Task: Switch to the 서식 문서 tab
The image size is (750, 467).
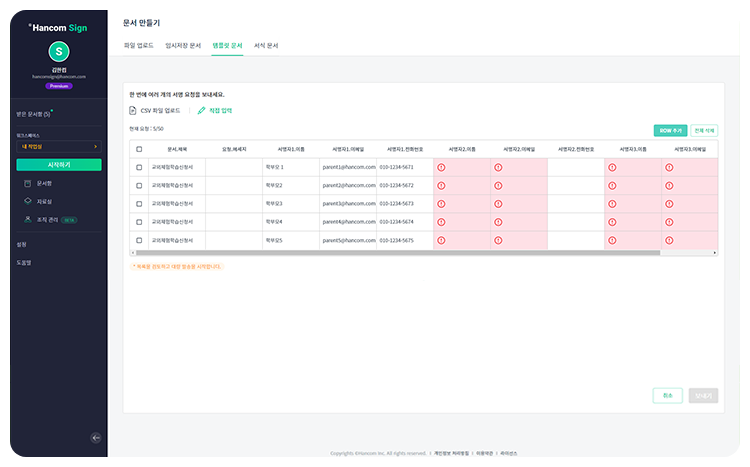Action: pos(266,45)
